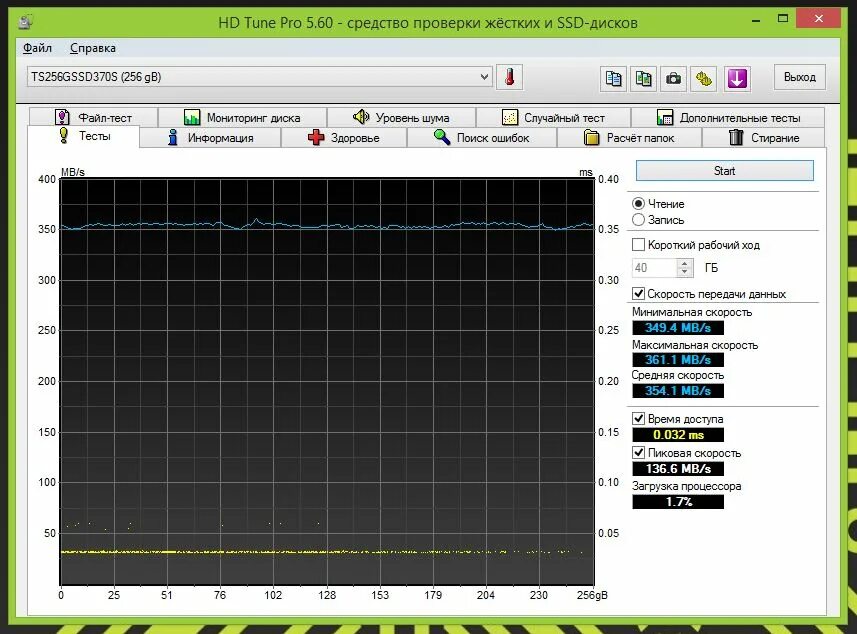Open the Справка menu
This screenshot has width=857, height=634.
[x=92, y=48]
